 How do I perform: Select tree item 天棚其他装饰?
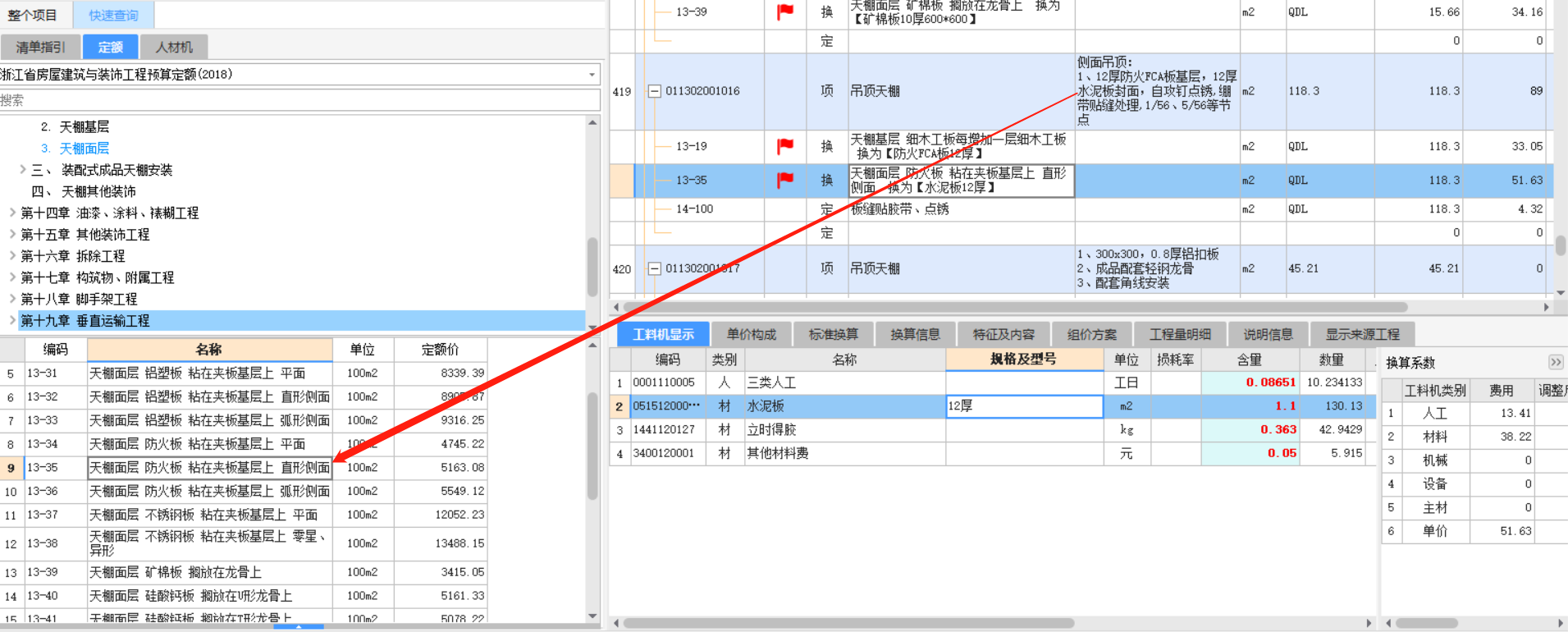pyautogui.click(x=98, y=191)
